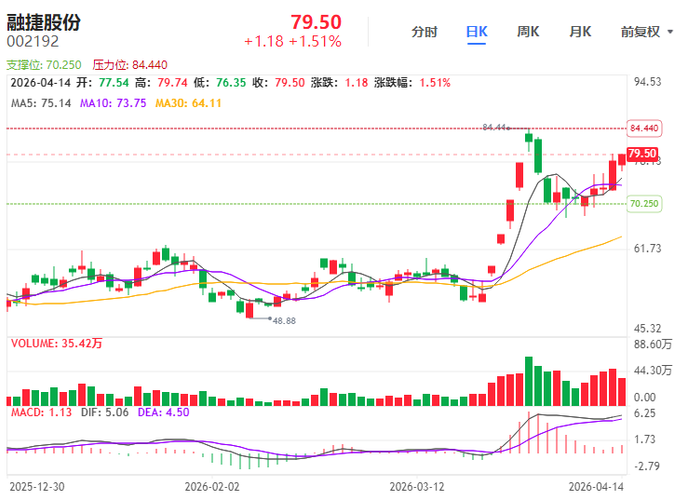Click the stock name 融捷股份
The width and height of the screenshot is (674, 500).
43,22
